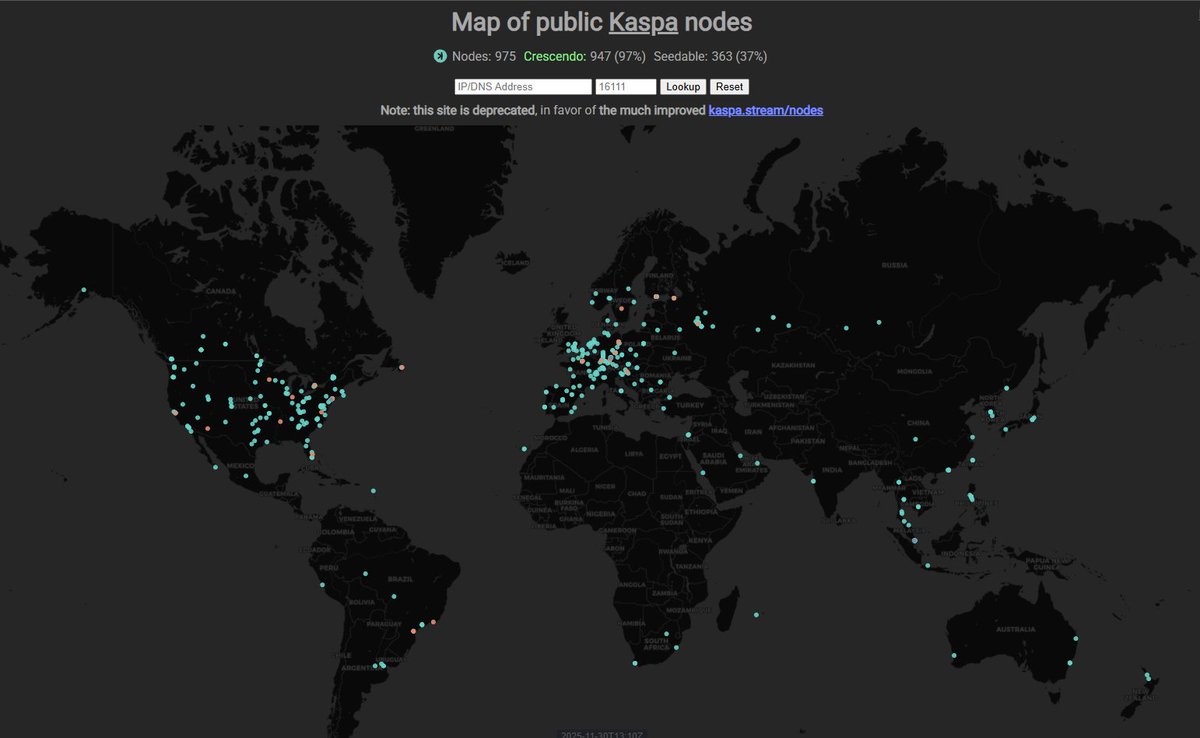Click the green Crescendo: label
This screenshot has width=1200, height=738.
(x=555, y=56)
